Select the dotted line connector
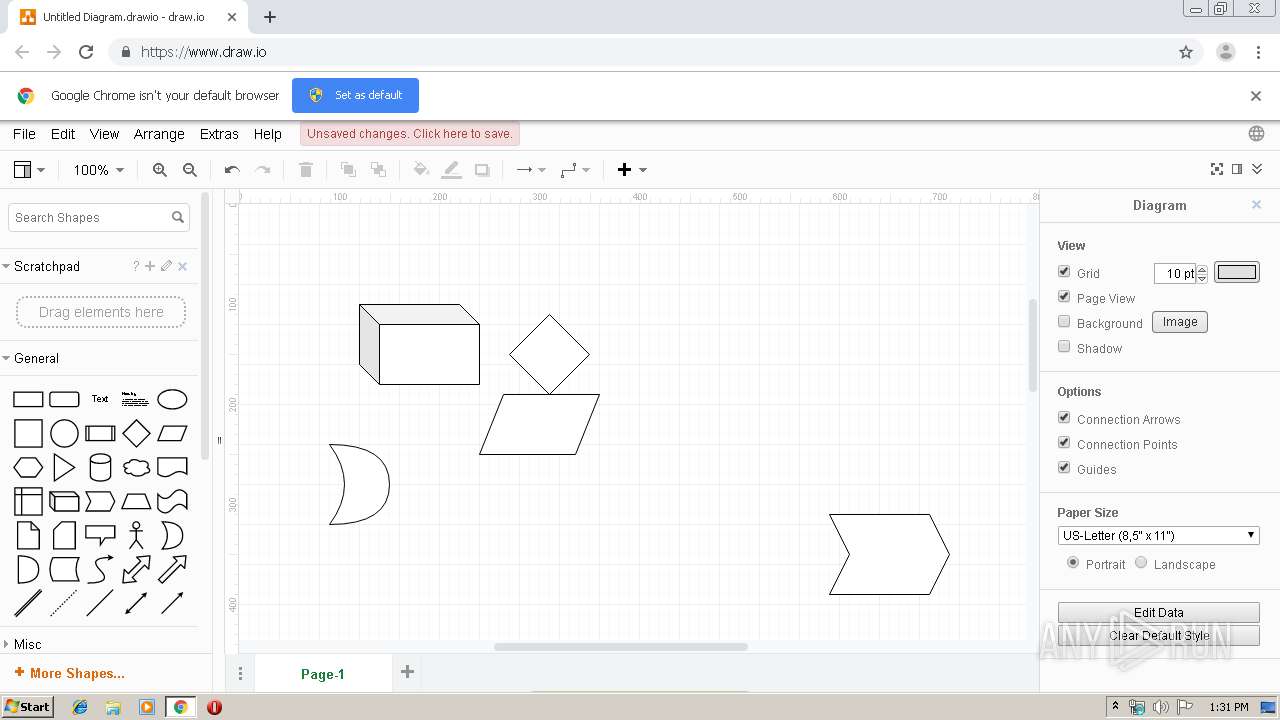Viewport: 1280px width, 720px height. (64, 603)
